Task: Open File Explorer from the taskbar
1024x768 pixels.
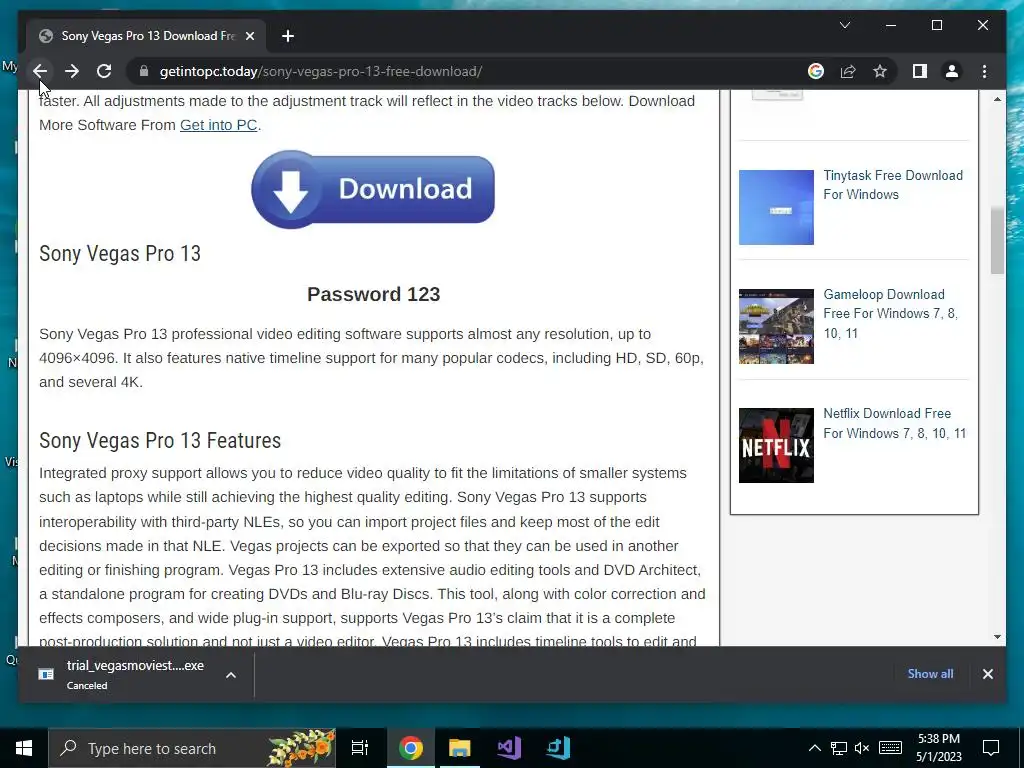Action: [460, 748]
